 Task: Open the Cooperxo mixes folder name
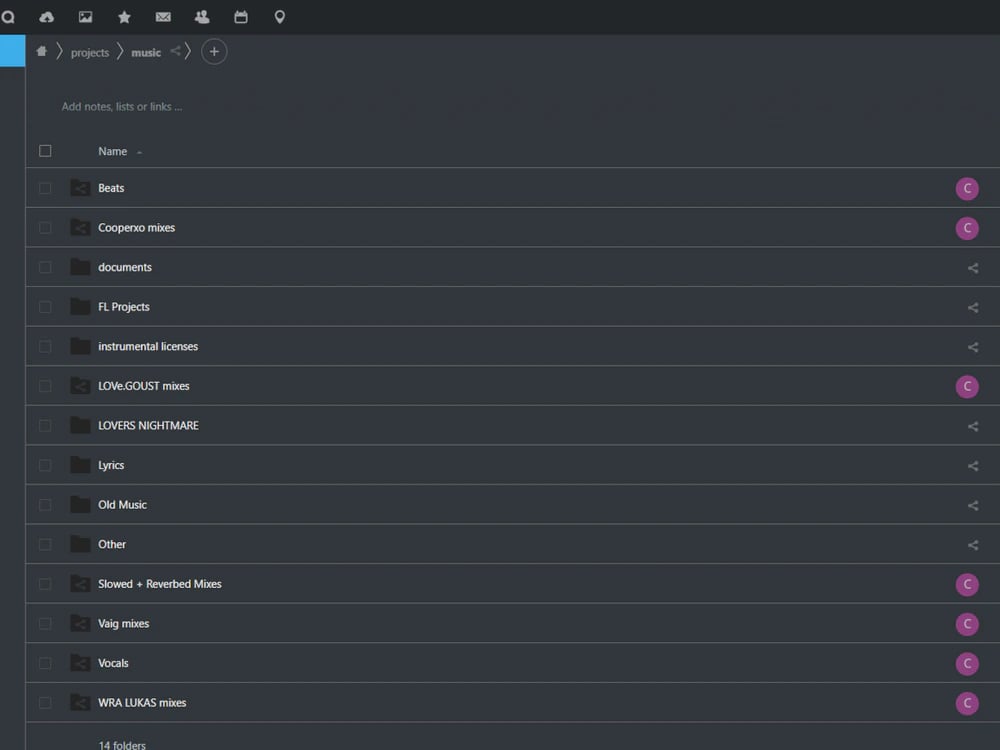[x=136, y=228]
